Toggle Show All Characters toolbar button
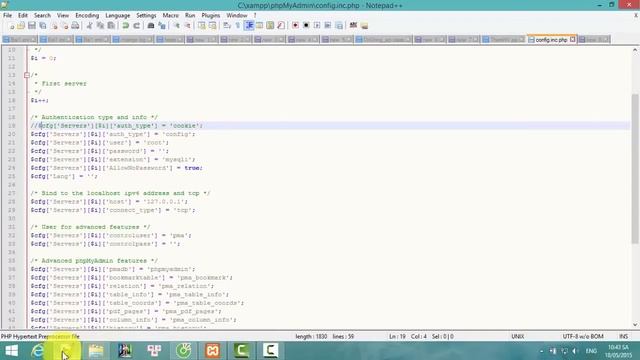The image size is (640, 360). pos(238,26)
